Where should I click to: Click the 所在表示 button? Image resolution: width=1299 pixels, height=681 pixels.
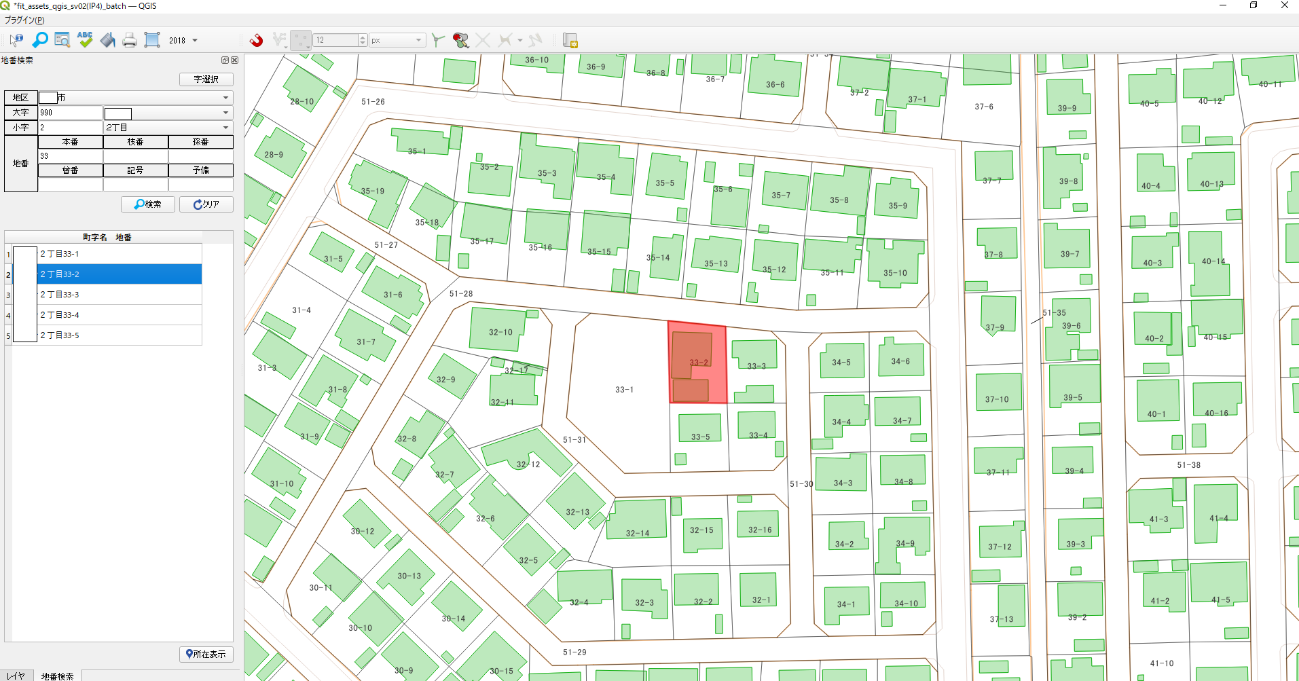[206, 654]
